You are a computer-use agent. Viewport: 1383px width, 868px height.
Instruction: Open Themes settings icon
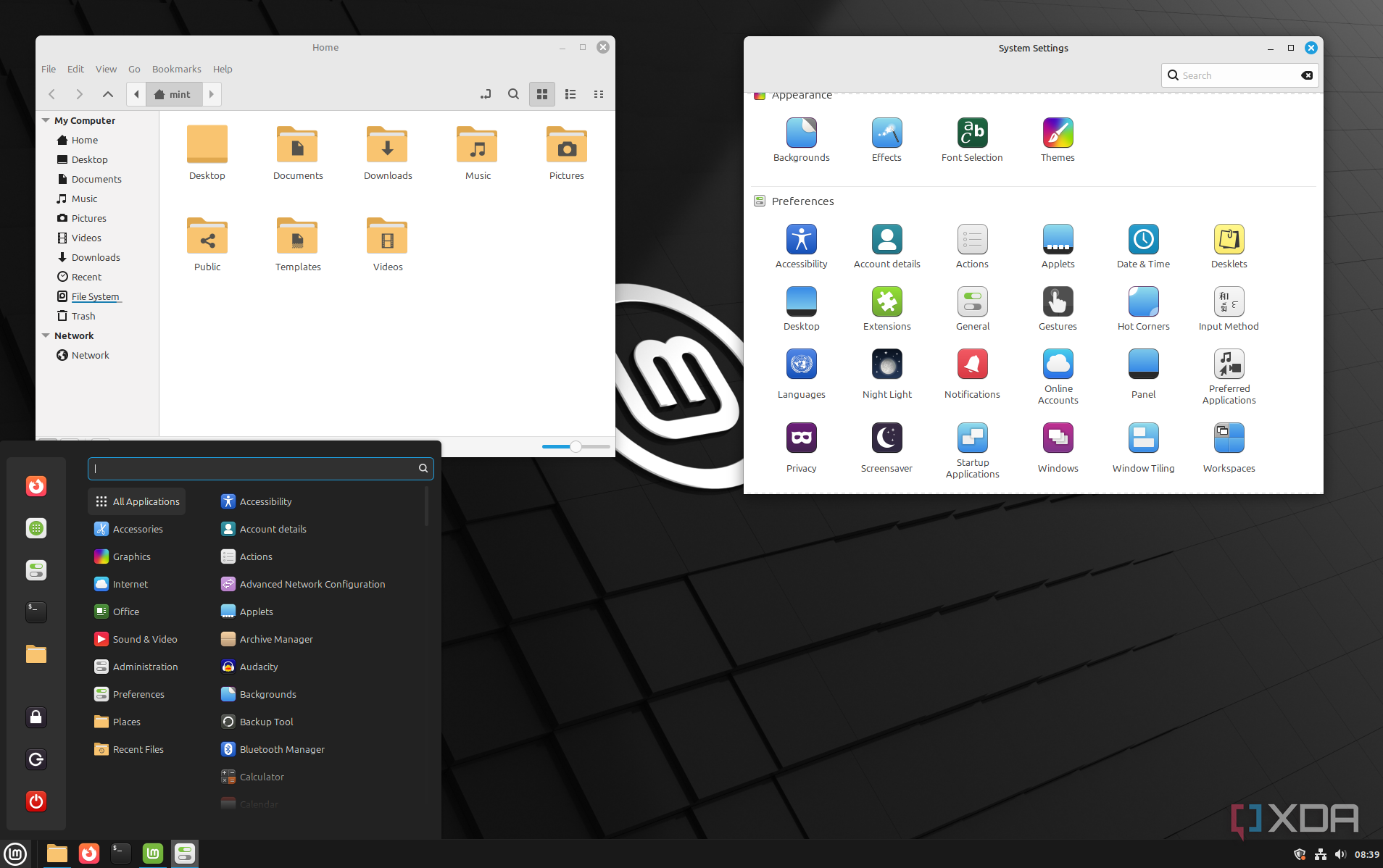[1058, 140]
